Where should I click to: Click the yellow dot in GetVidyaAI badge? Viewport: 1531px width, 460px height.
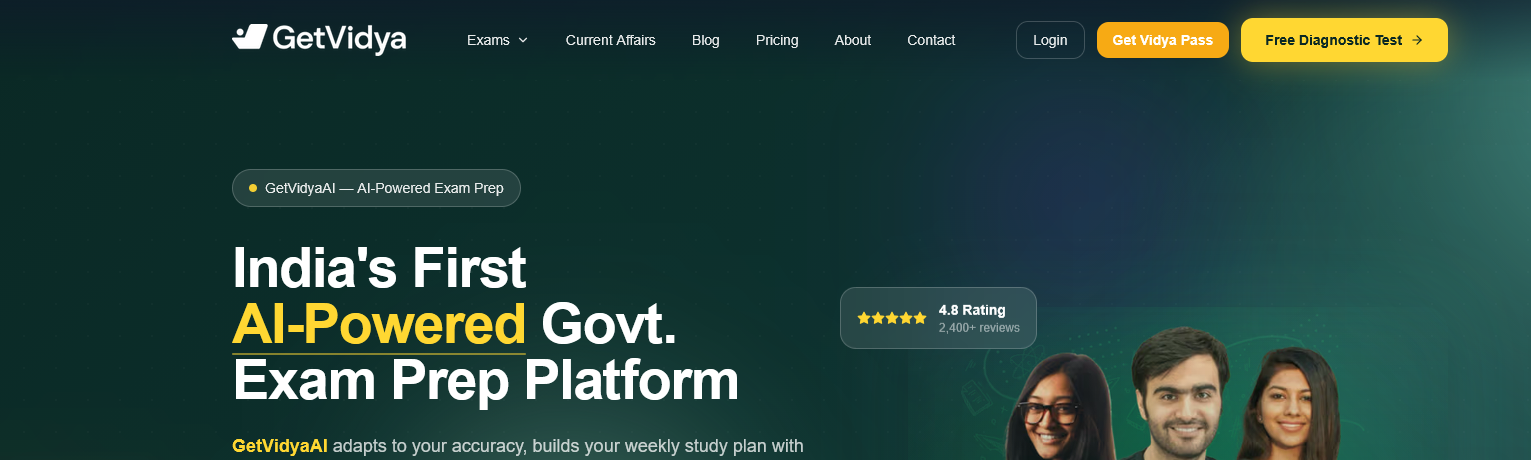[253, 188]
